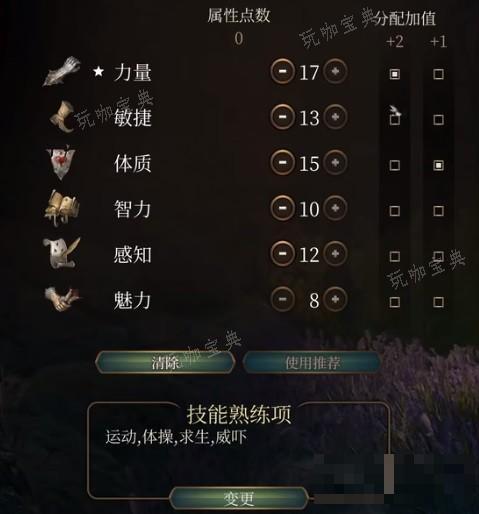
Task: Check the +2 bonus box for 敏捷
Action: [395, 120]
